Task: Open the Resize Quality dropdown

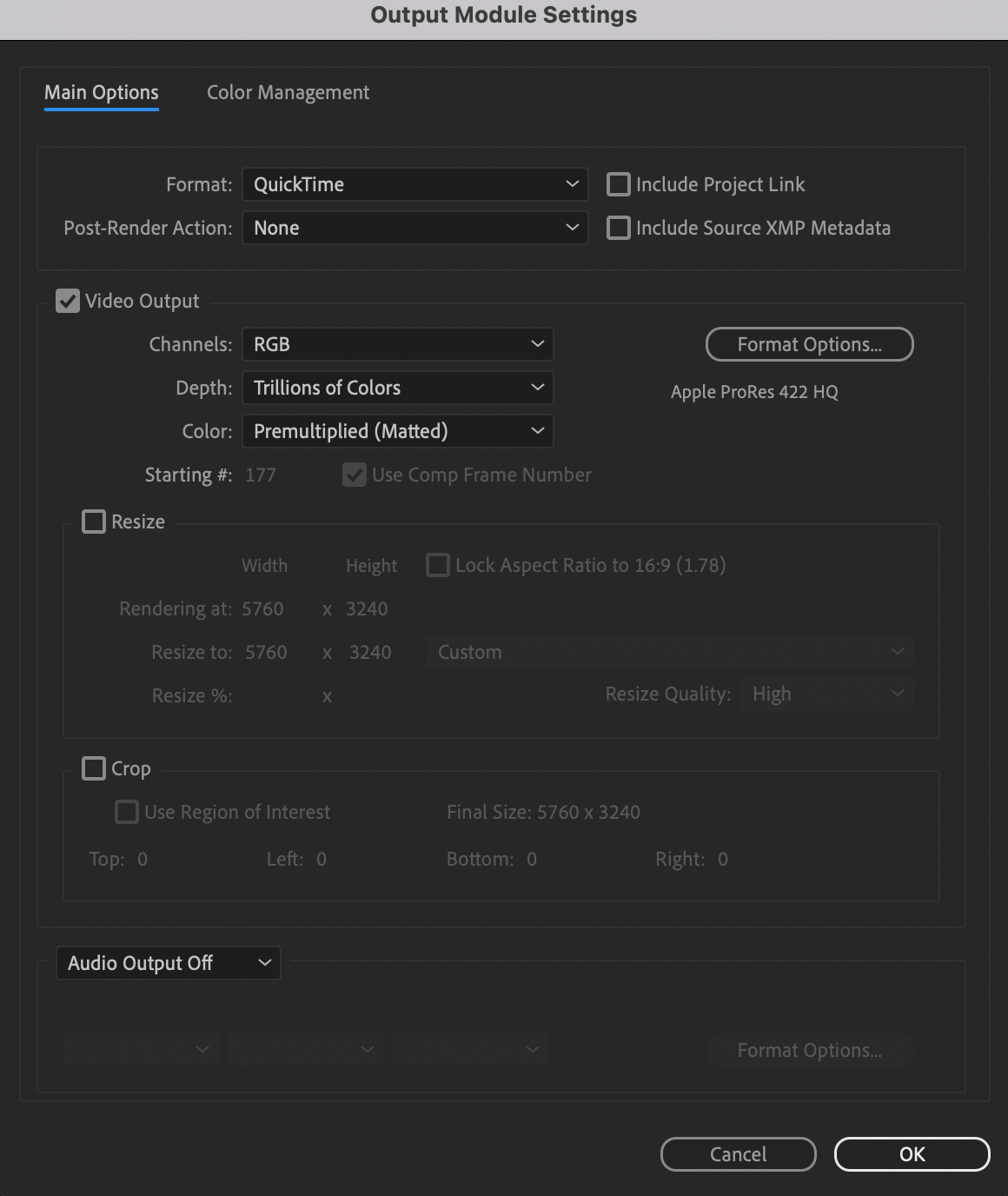Action: [826, 694]
